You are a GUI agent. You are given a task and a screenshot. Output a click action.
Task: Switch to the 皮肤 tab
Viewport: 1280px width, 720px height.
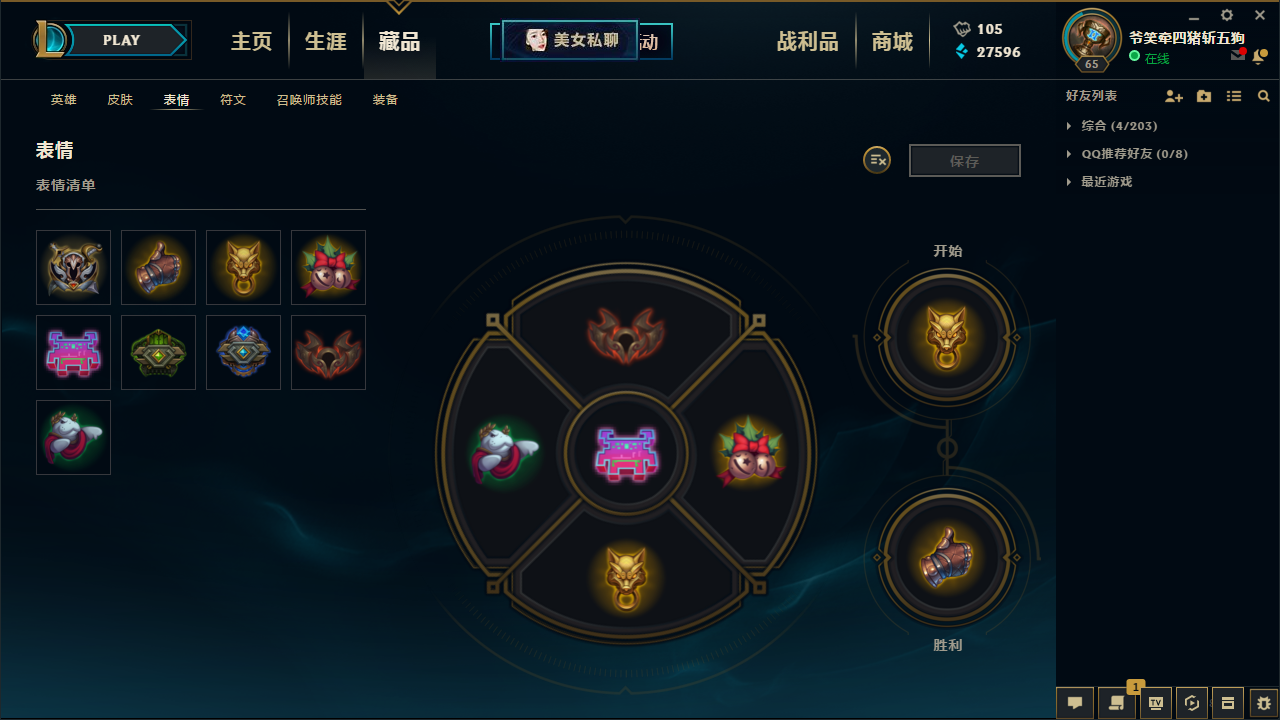120,100
